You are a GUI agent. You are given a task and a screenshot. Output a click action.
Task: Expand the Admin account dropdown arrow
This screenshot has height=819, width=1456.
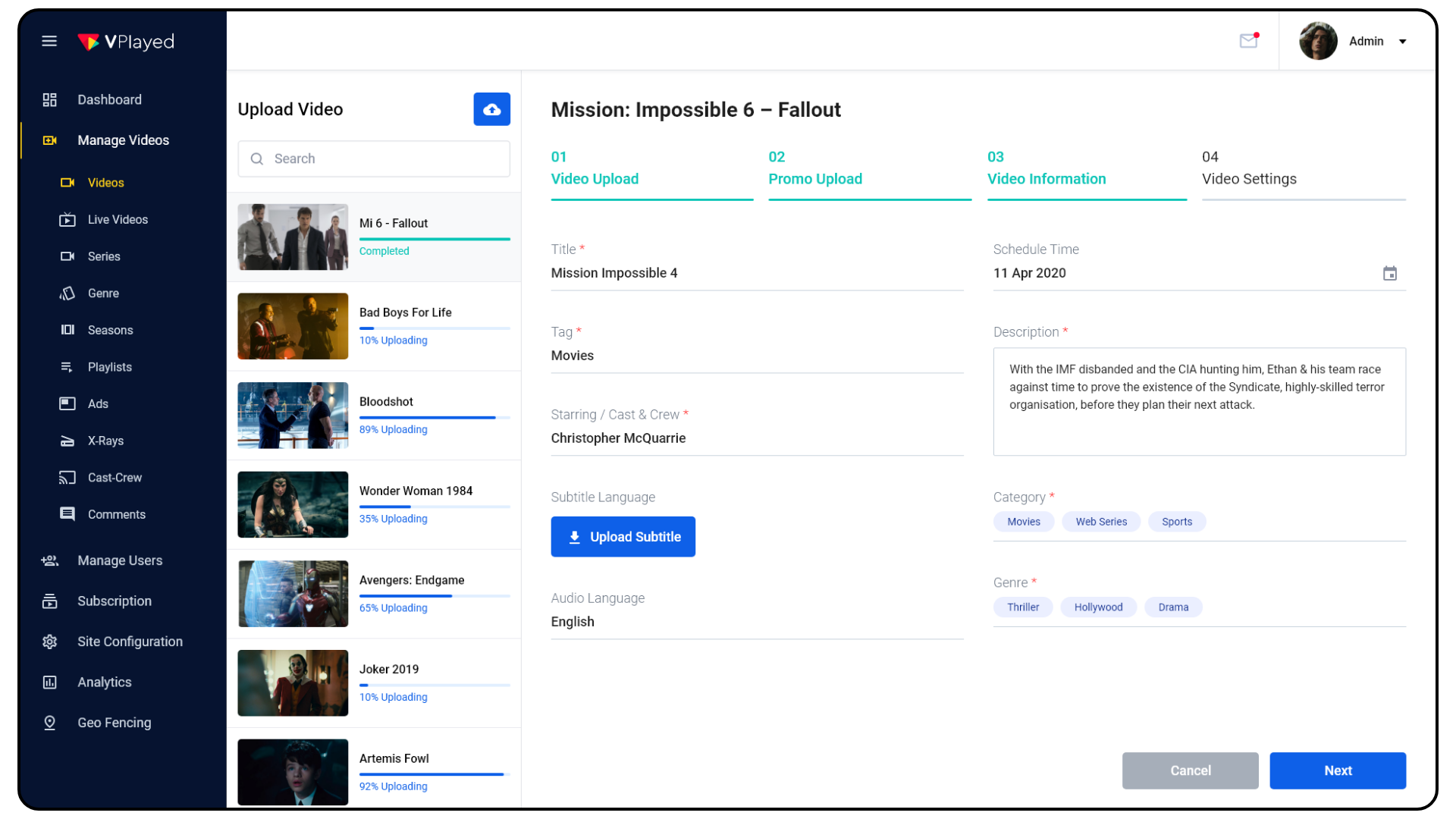(x=1402, y=42)
